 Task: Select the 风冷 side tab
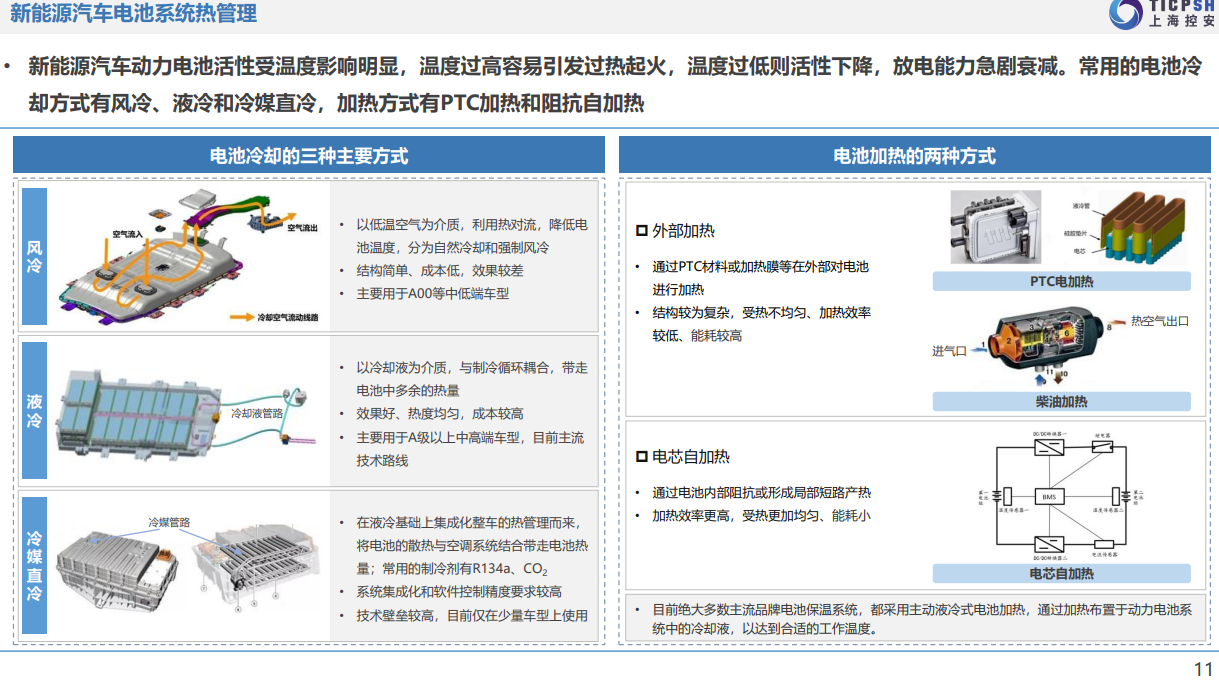35,255
